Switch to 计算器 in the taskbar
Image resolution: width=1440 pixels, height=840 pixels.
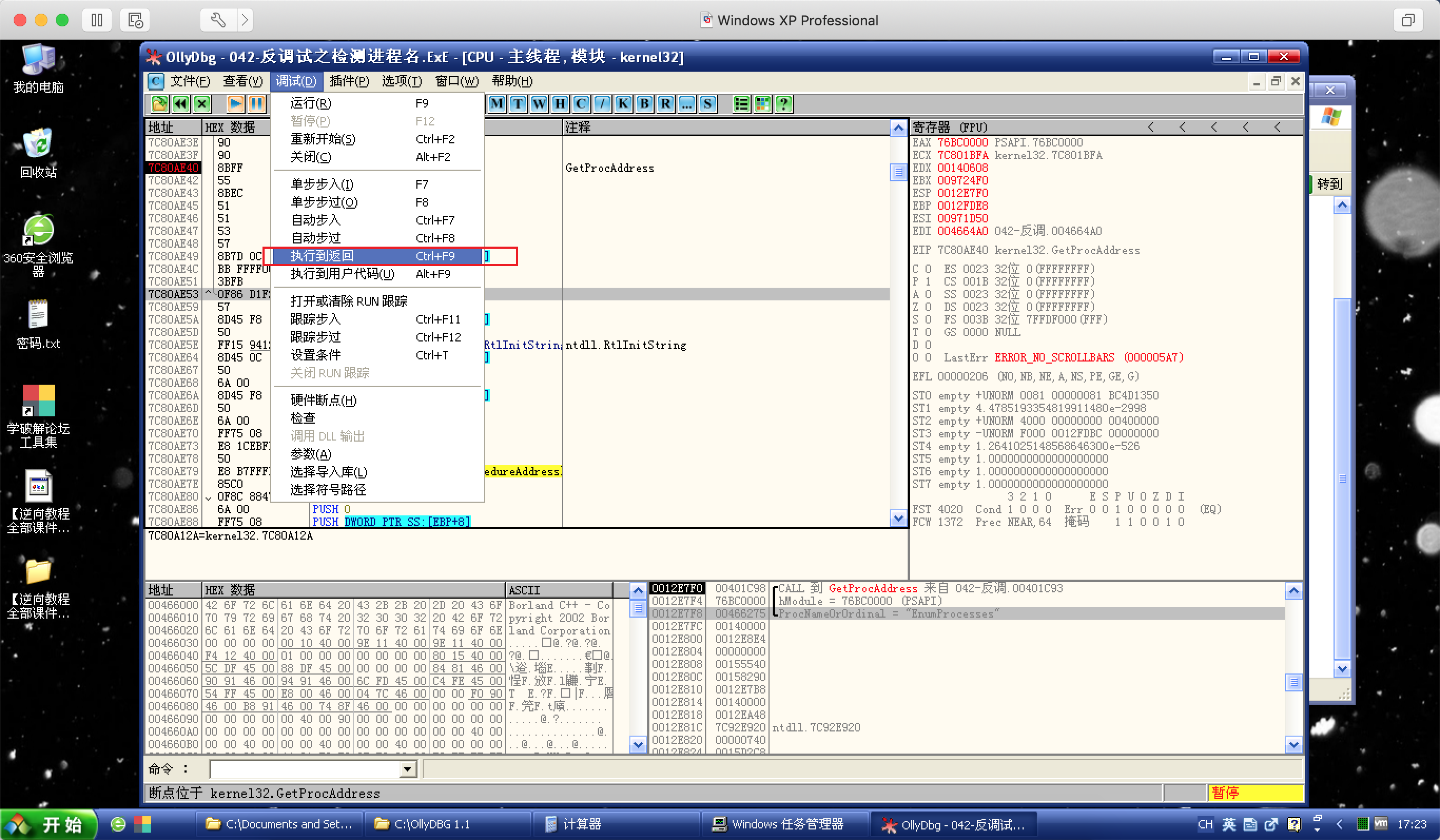(x=581, y=824)
